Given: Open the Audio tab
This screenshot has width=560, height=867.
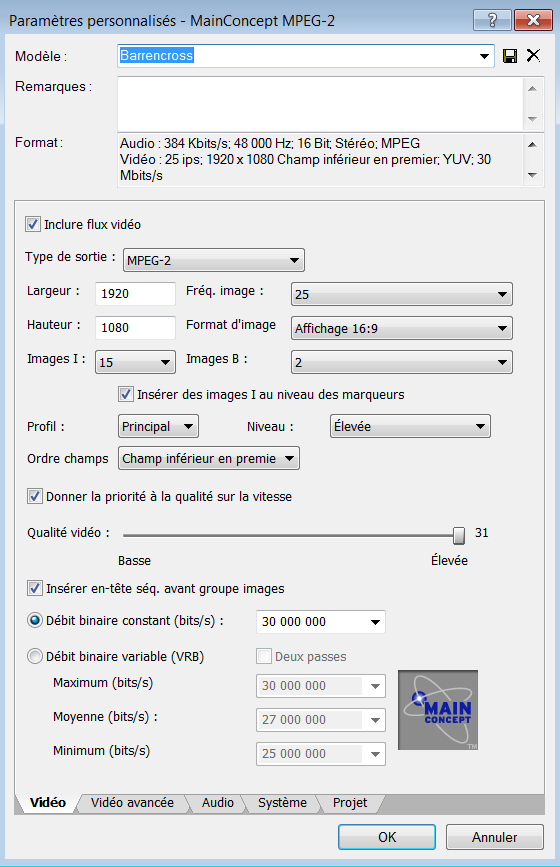Looking at the screenshot, I should (x=218, y=802).
